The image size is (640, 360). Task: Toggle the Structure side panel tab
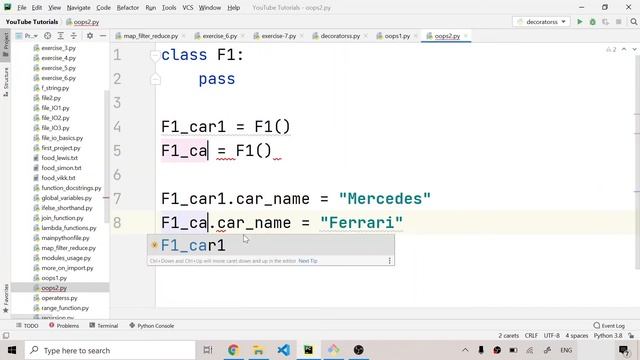pos(5,82)
